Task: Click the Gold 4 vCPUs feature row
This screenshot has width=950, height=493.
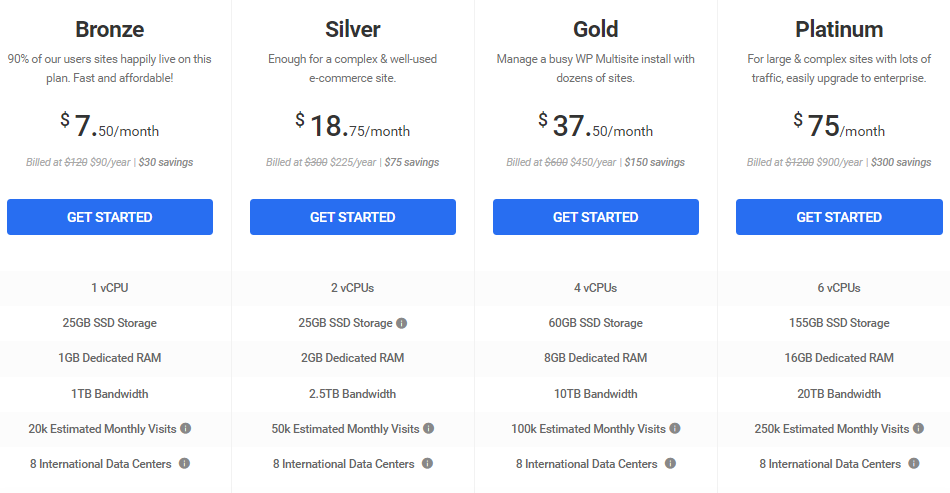Action: pyautogui.click(x=596, y=288)
